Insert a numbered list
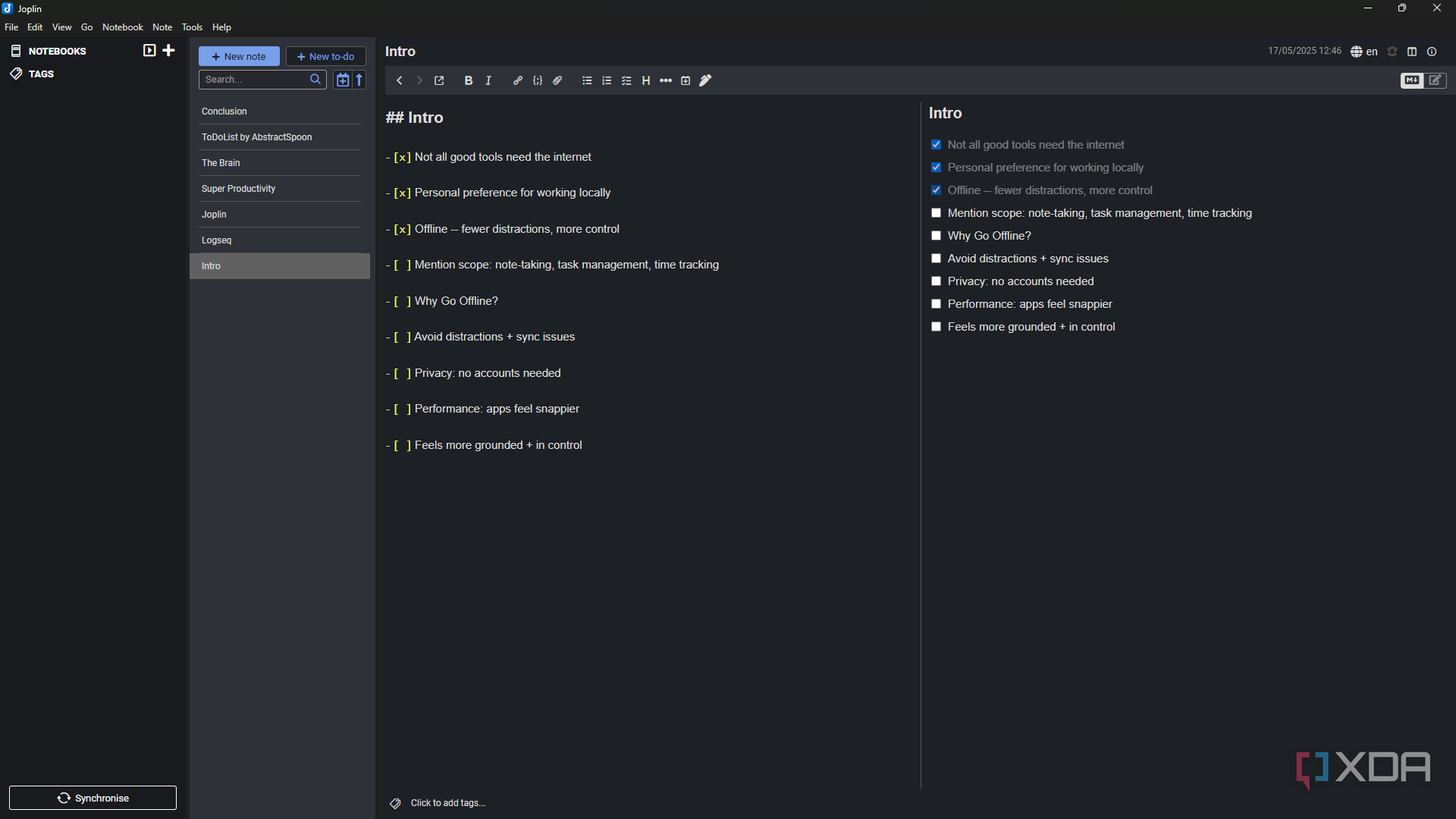Image resolution: width=1456 pixels, height=819 pixels. 607,81
